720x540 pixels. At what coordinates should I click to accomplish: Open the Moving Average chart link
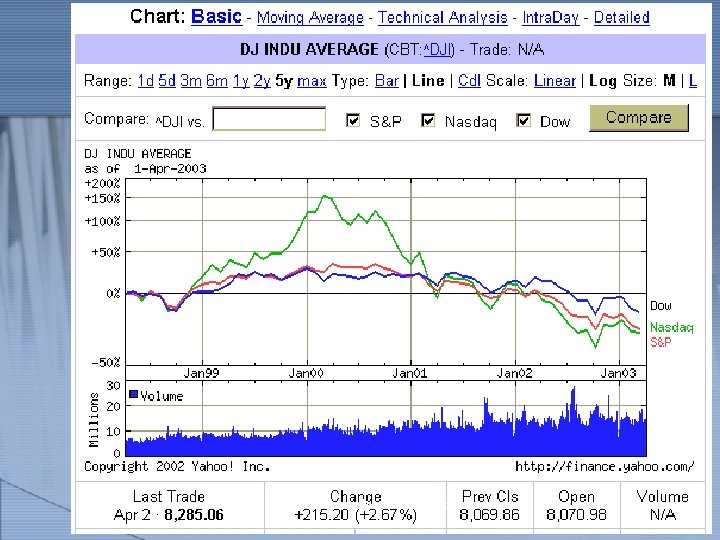point(310,17)
